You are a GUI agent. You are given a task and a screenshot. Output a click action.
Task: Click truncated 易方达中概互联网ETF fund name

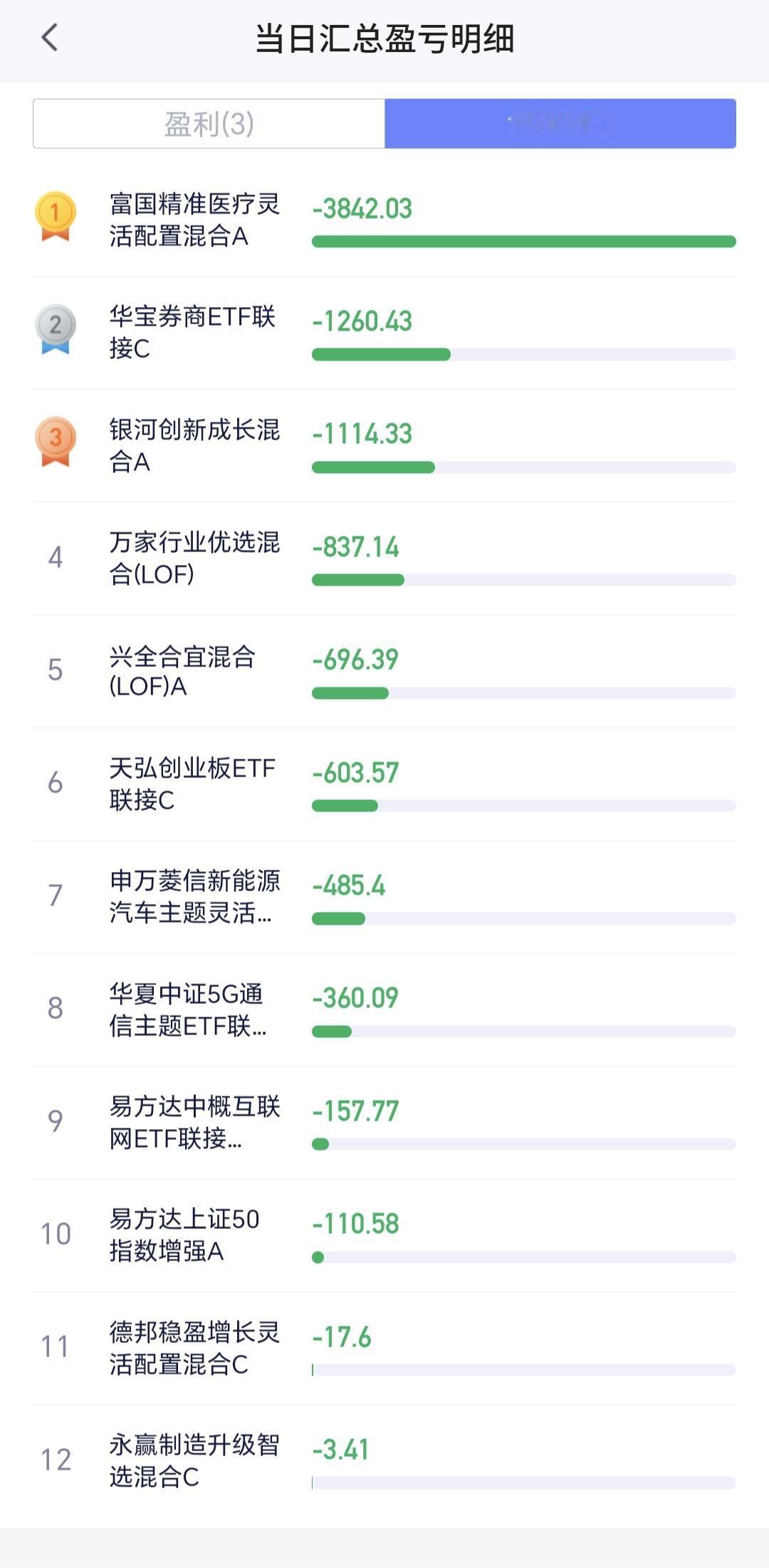[x=194, y=1122]
